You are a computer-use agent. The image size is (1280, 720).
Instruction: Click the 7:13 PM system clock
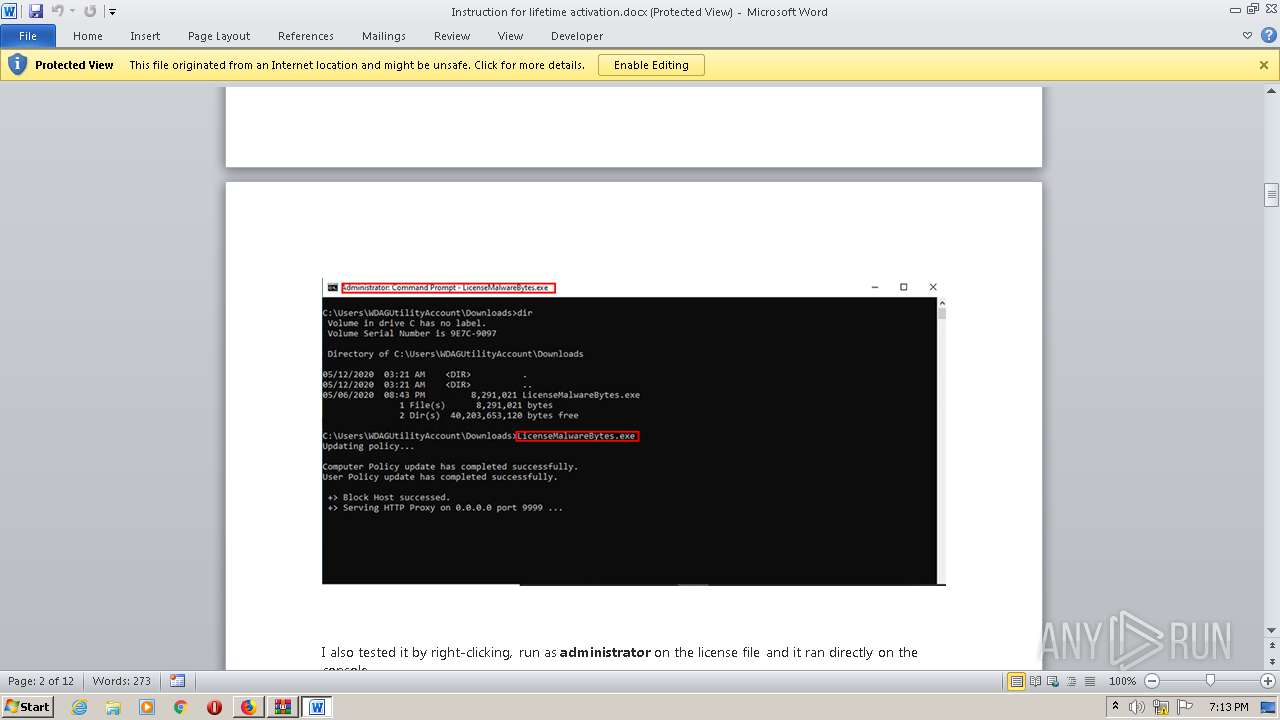1228,707
